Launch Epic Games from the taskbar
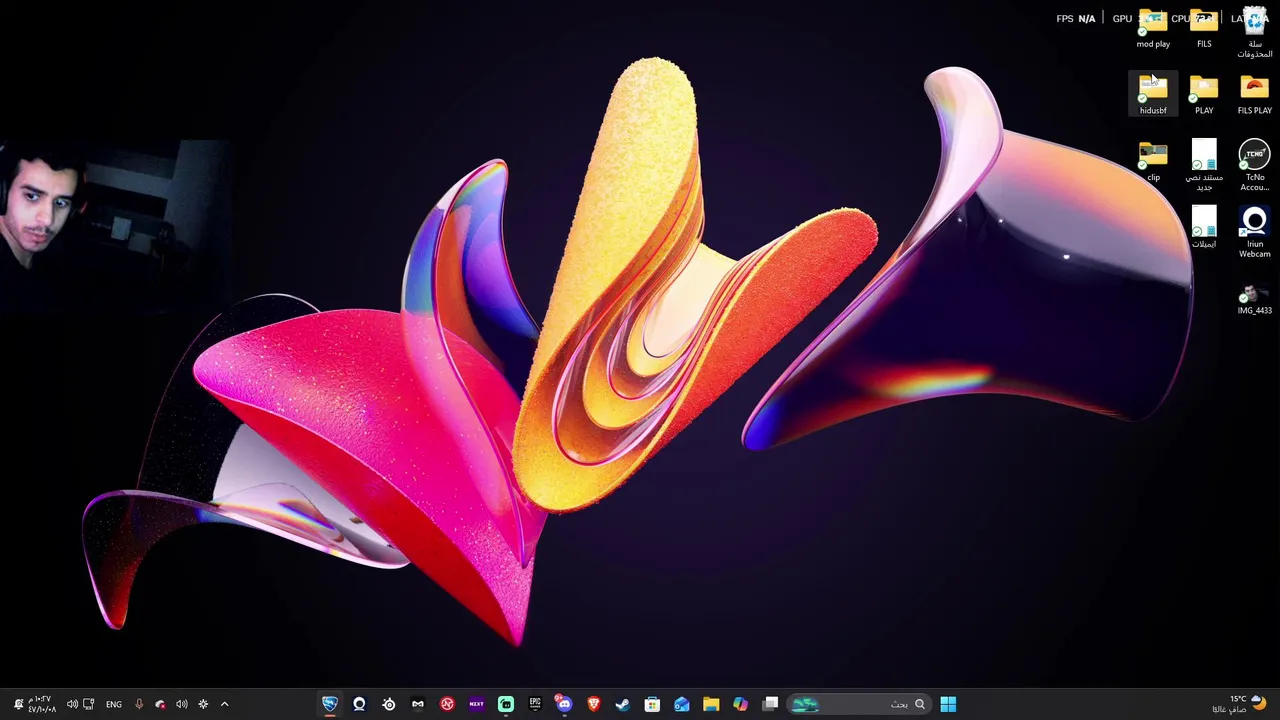 click(535, 704)
